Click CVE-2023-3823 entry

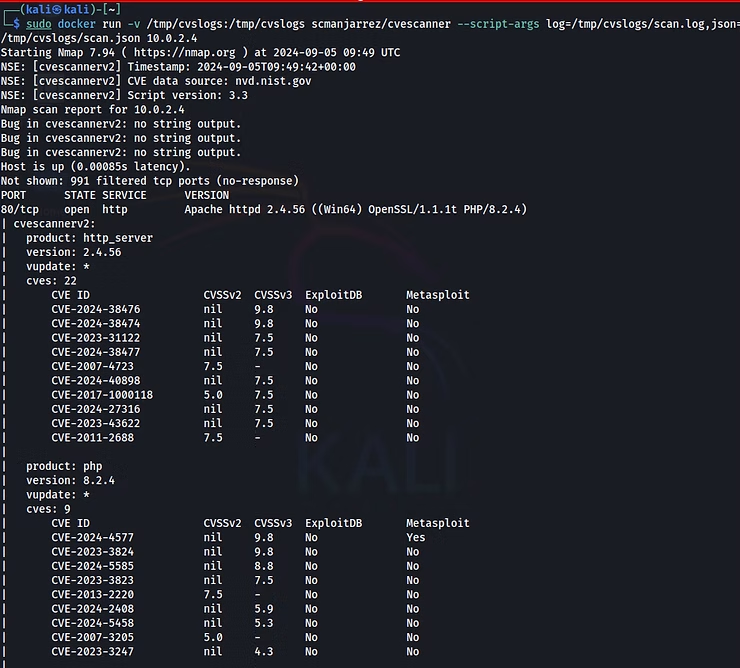92,580
